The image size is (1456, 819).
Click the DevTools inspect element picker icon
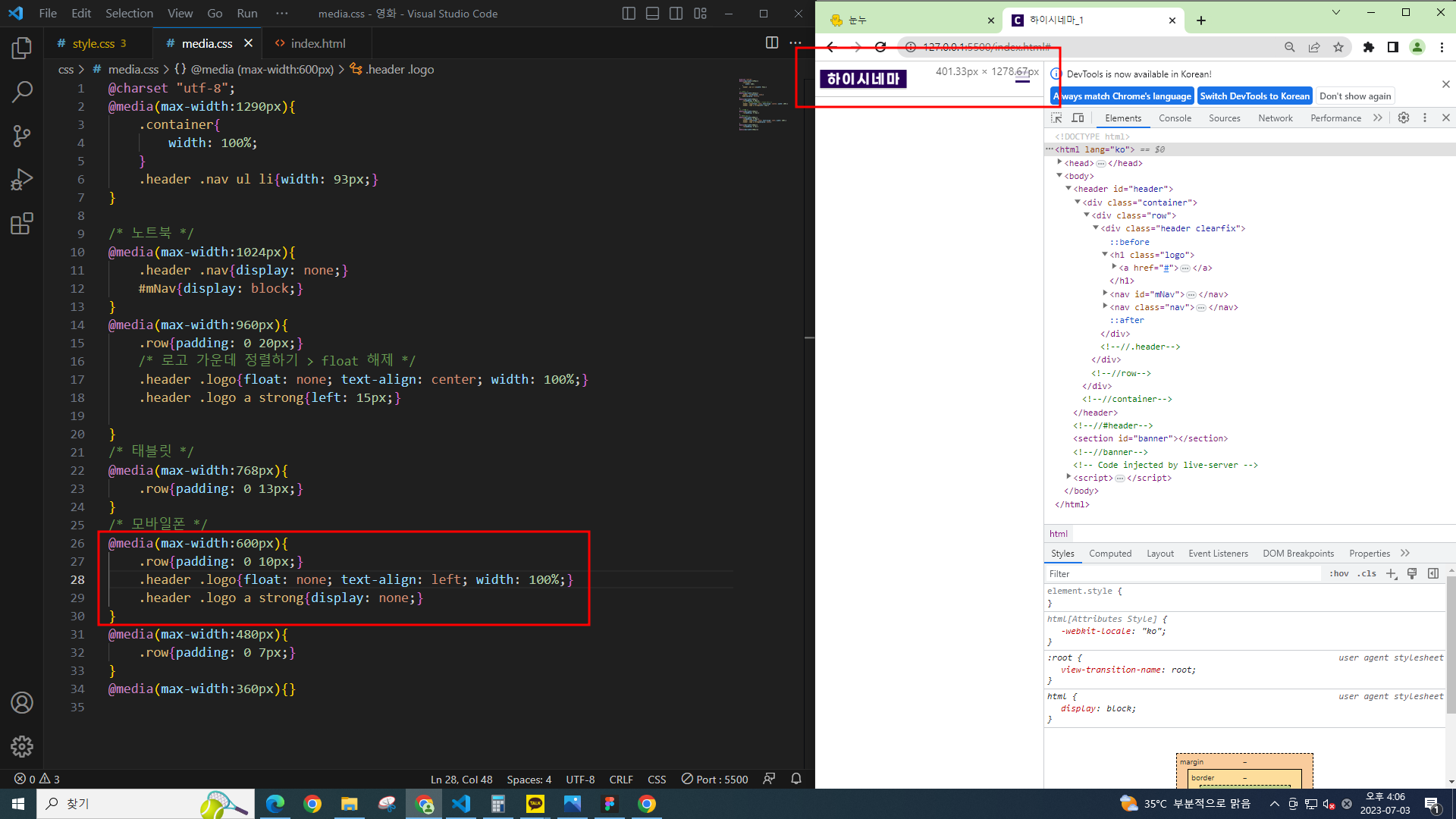point(1056,118)
